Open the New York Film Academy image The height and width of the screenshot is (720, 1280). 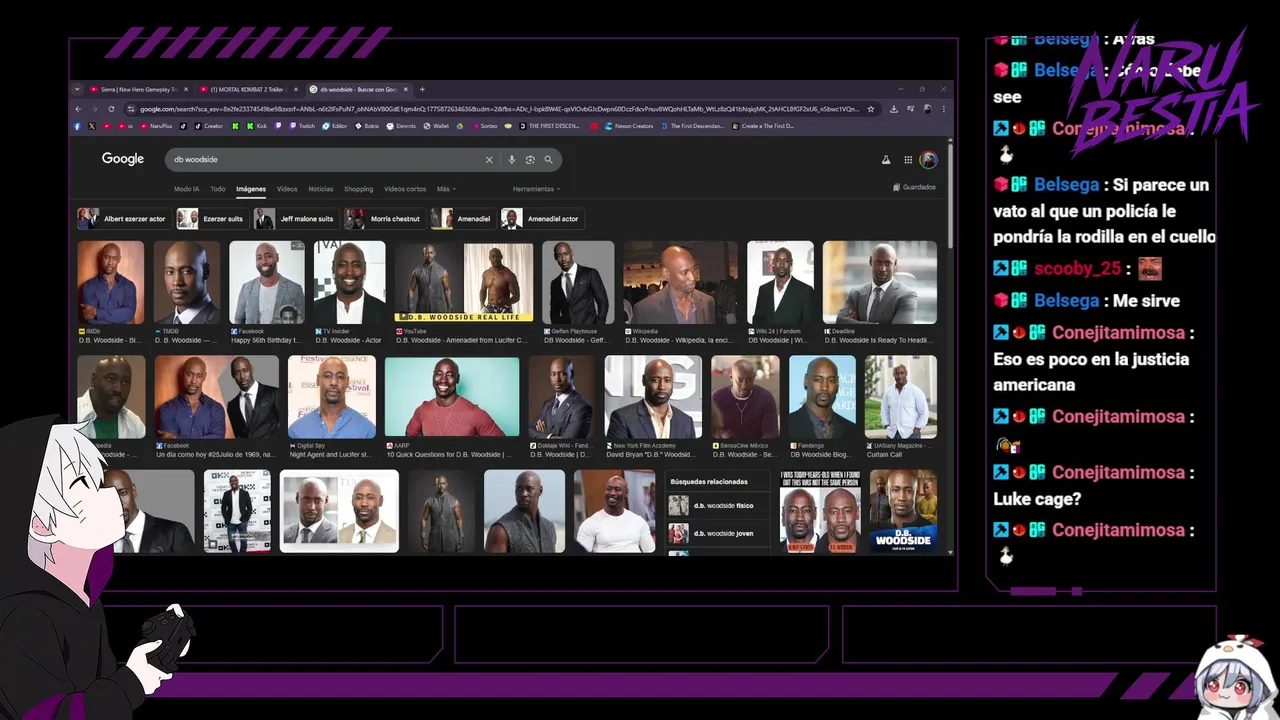(x=653, y=397)
